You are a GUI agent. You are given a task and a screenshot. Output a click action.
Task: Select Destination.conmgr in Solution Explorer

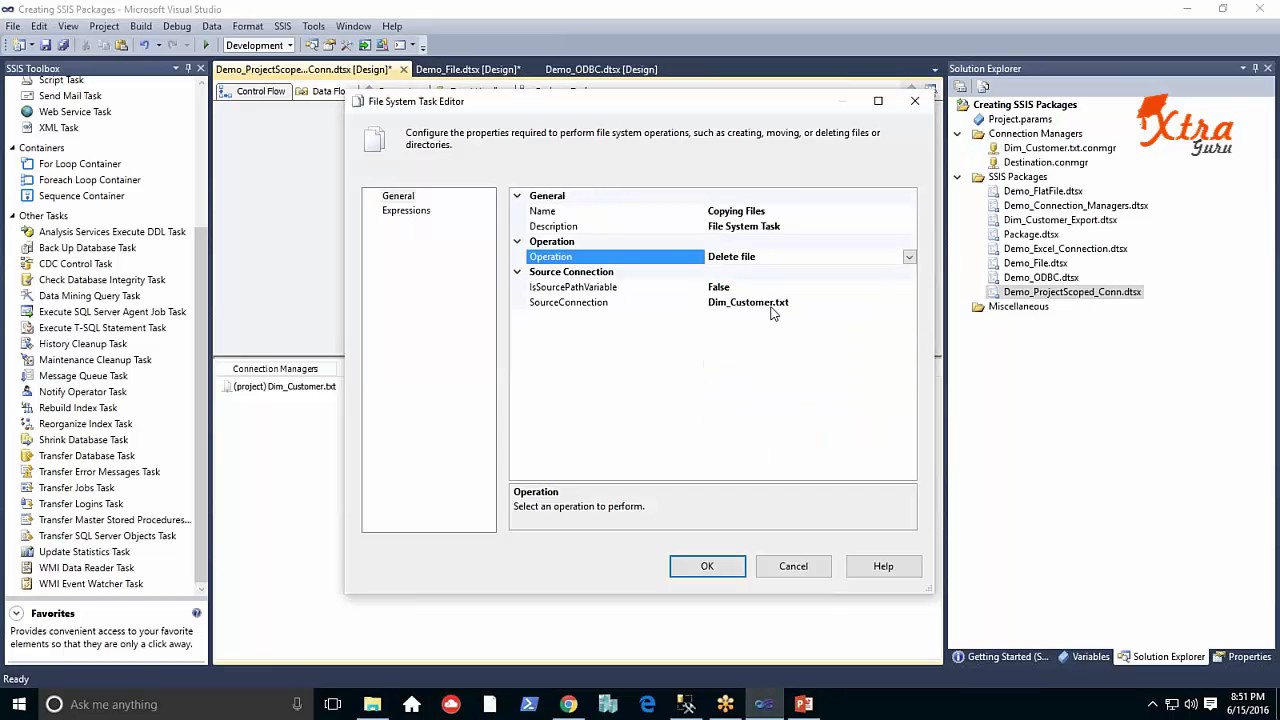tap(1045, 162)
